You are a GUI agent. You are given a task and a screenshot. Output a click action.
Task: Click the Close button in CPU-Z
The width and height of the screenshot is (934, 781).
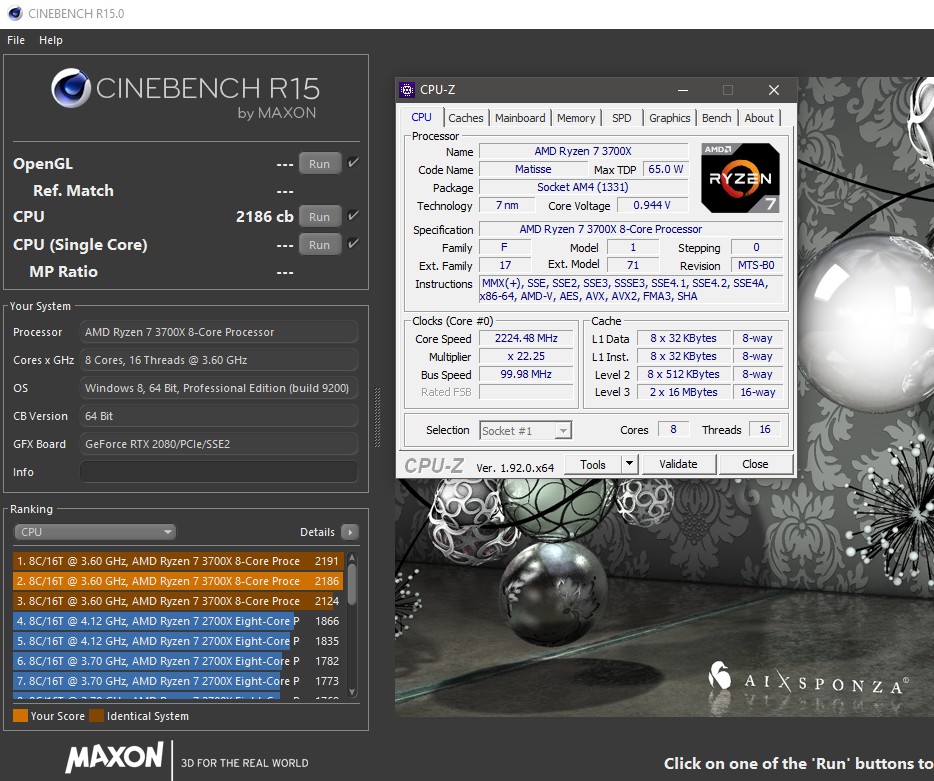(755, 464)
